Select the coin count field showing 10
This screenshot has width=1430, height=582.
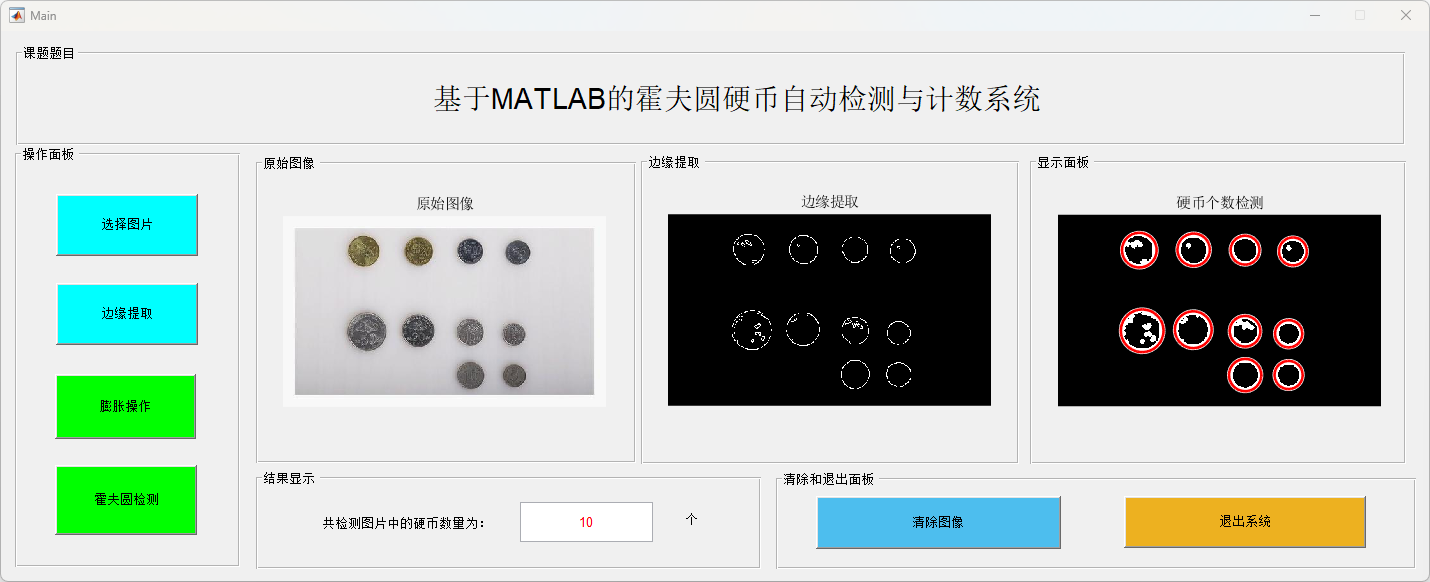tap(586, 522)
